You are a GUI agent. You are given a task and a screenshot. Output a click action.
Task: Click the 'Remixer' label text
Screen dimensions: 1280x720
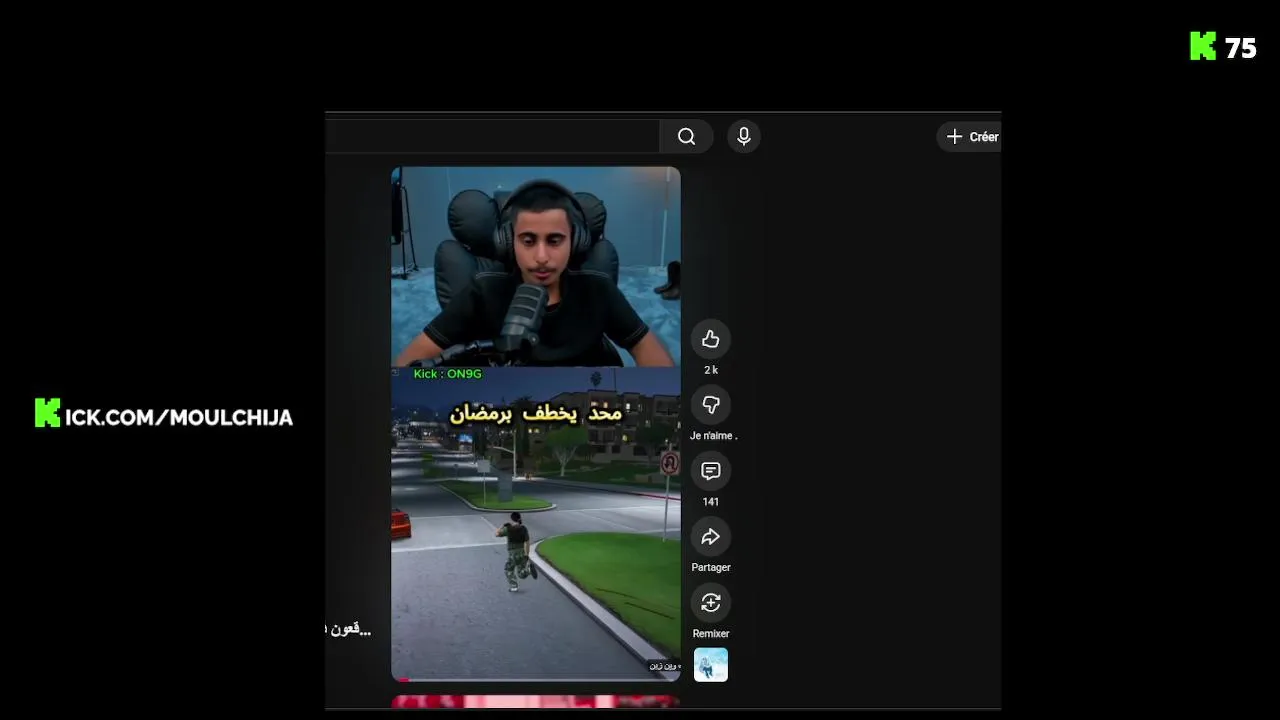711,634
